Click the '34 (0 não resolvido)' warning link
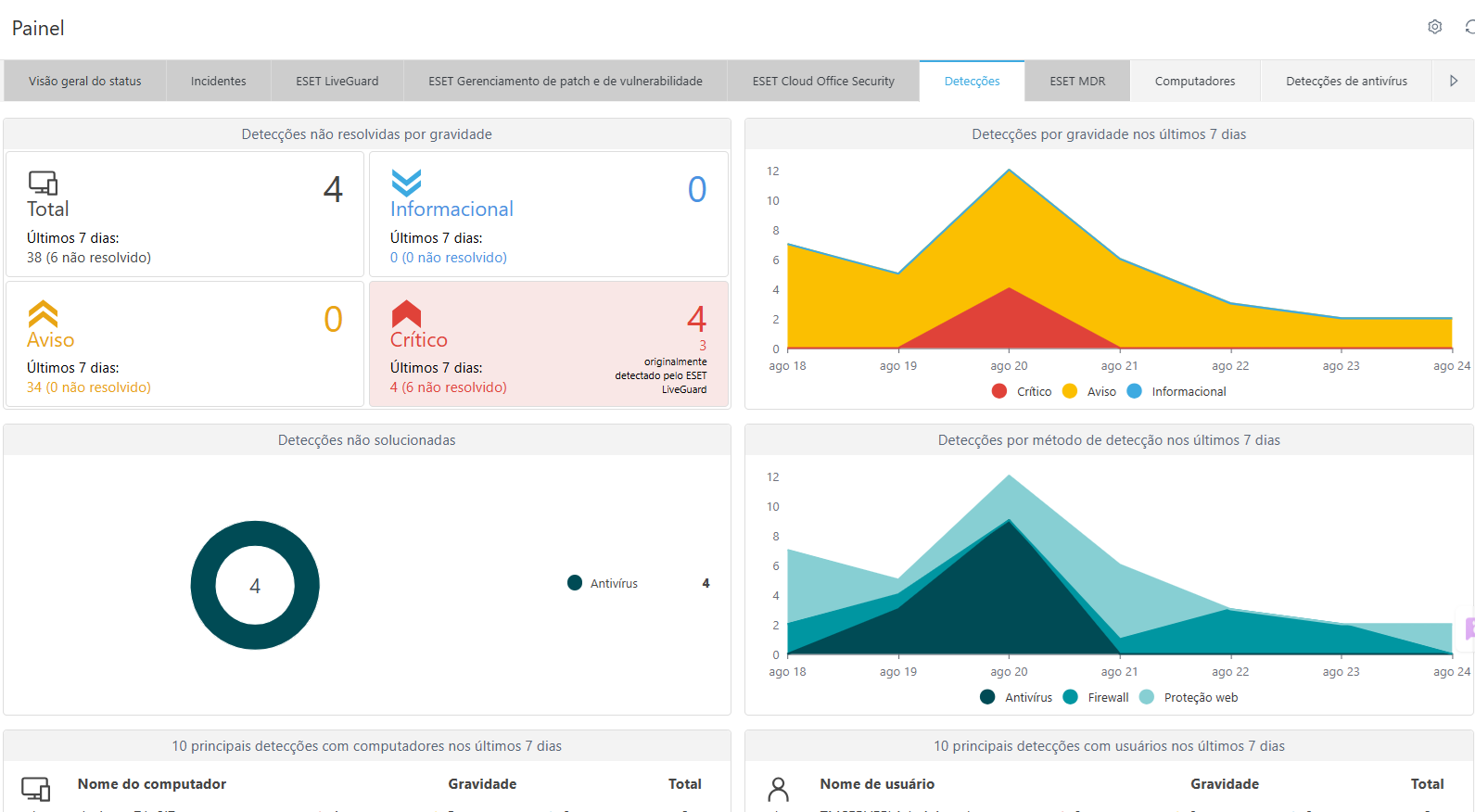 (88, 387)
